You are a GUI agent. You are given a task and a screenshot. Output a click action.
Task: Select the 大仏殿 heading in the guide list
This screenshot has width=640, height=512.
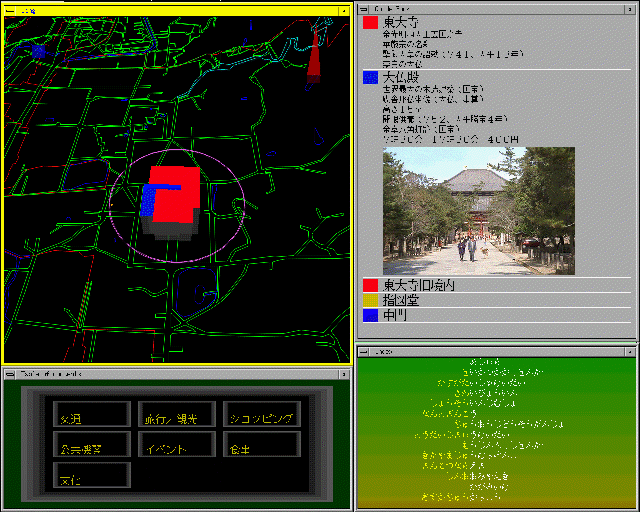pyautogui.click(x=401, y=78)
